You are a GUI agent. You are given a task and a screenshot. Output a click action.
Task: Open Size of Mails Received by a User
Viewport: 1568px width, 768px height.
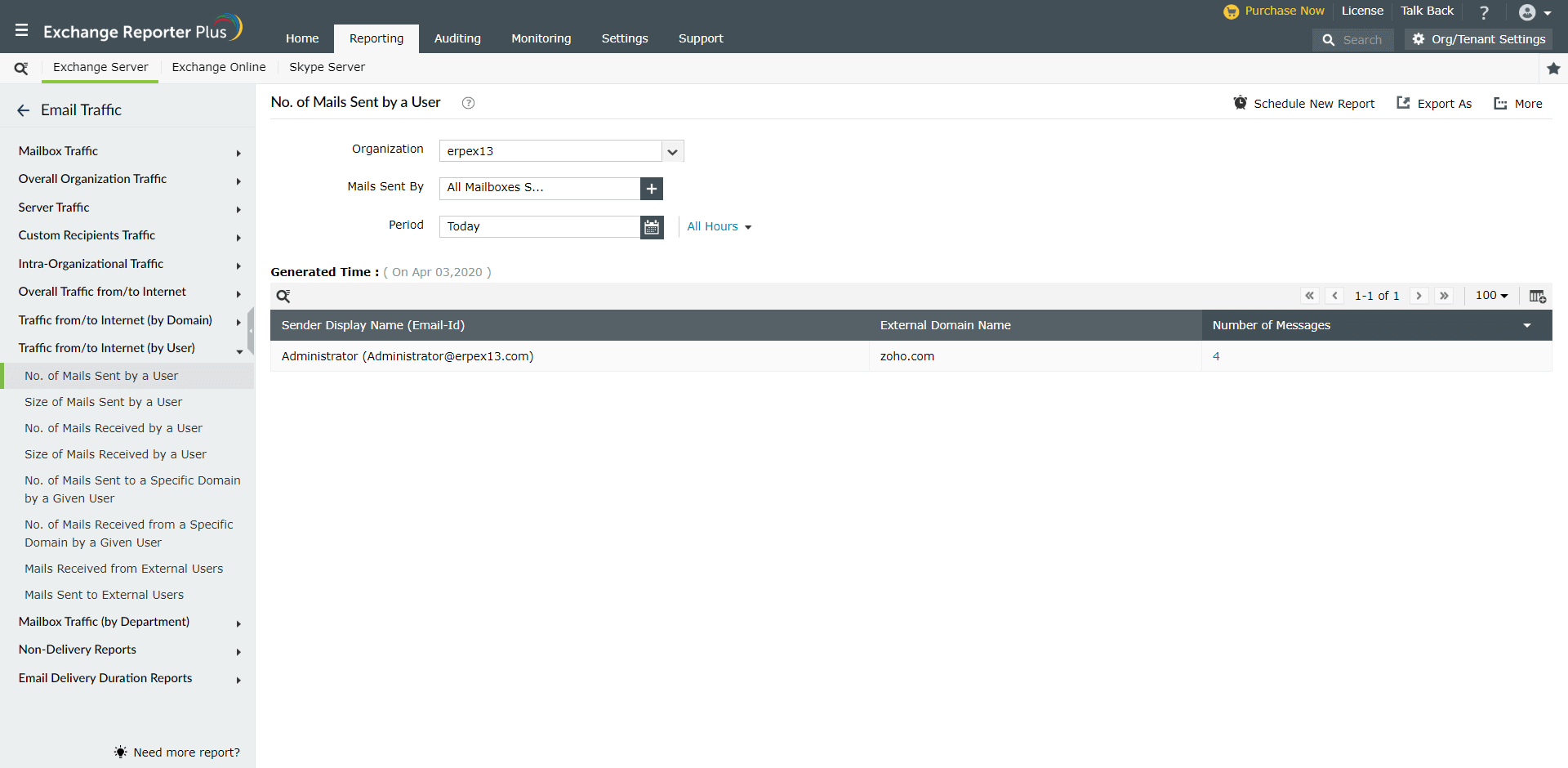point(115,454)
